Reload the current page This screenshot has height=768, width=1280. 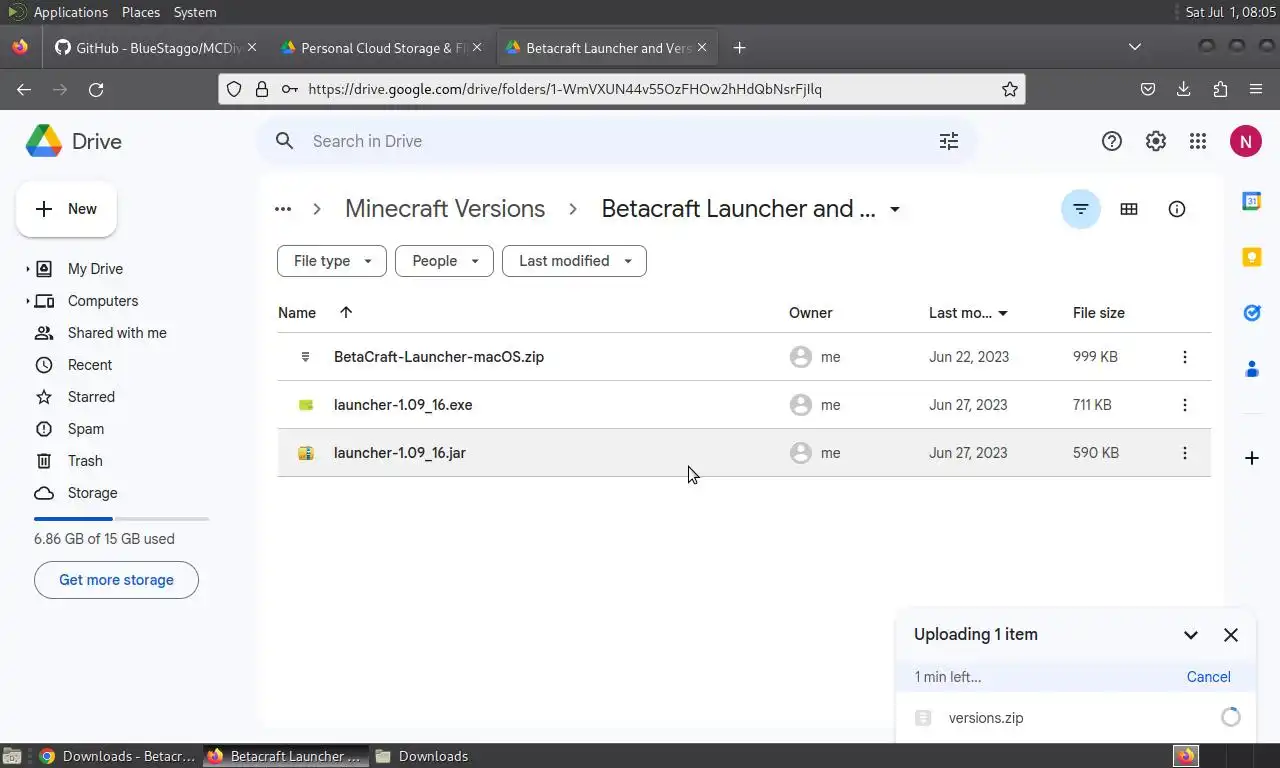(x=96, y=89)
